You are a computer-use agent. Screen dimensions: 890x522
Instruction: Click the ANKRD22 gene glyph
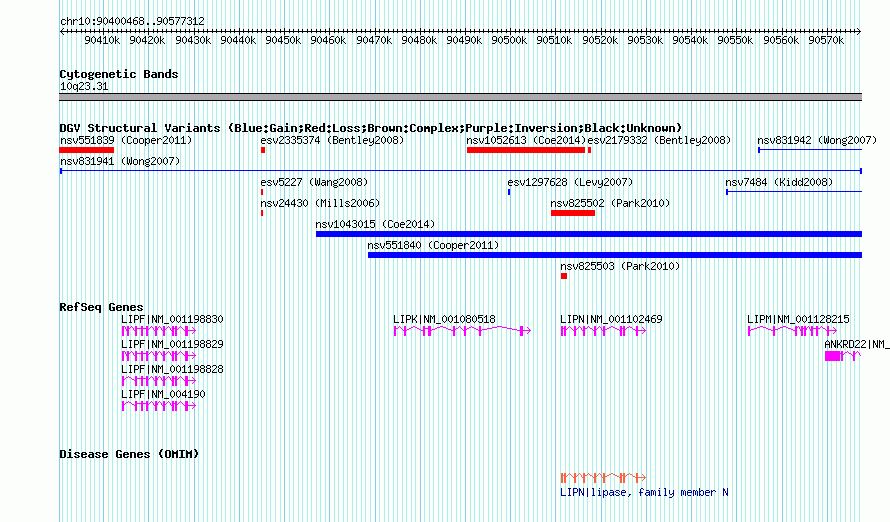coord(843,356)
